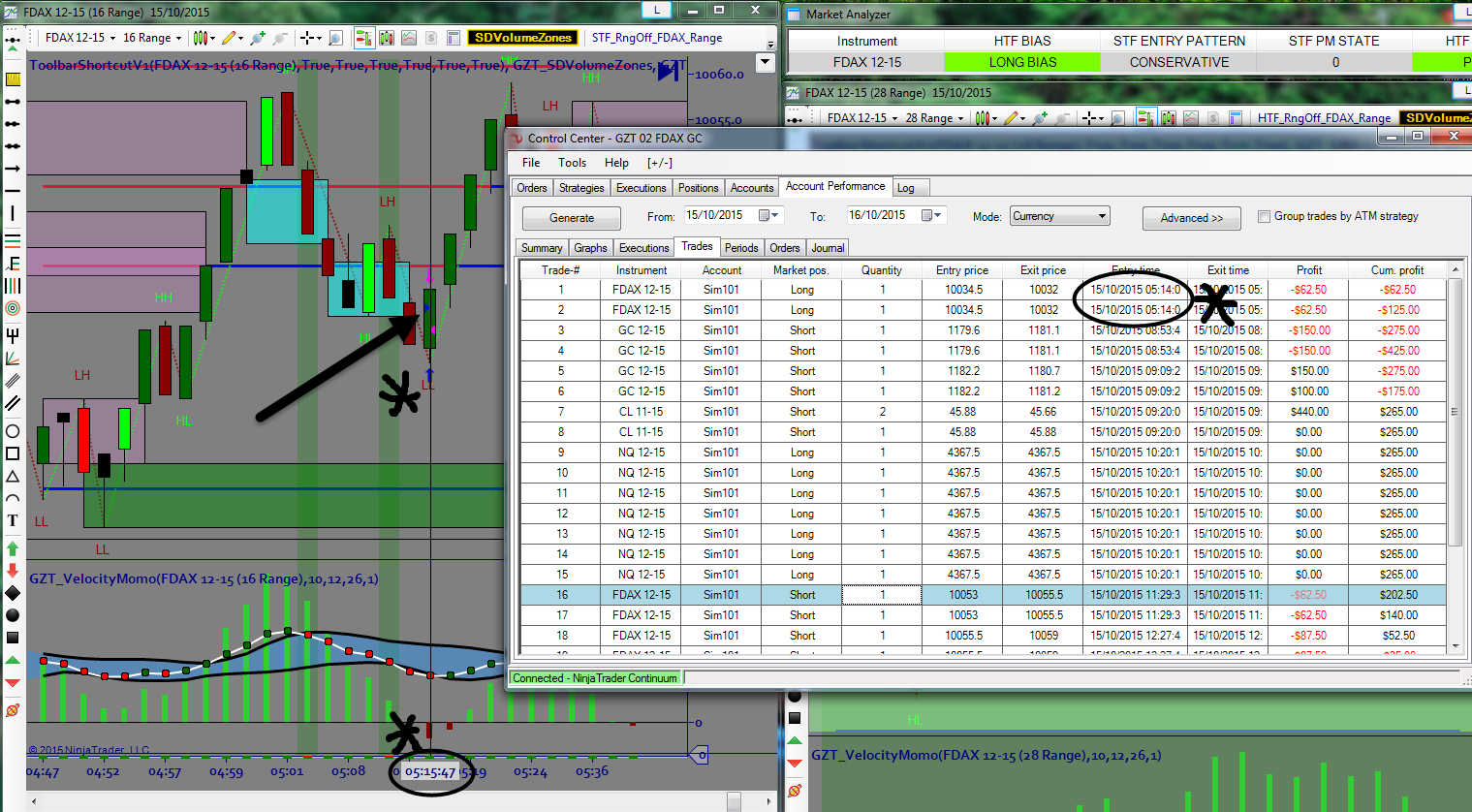The height and width of the screenshot is (812, 1472).
Task: Click the 16 Range chart horizontal scrollbar thumb
Action: click(x=735, y=801)
